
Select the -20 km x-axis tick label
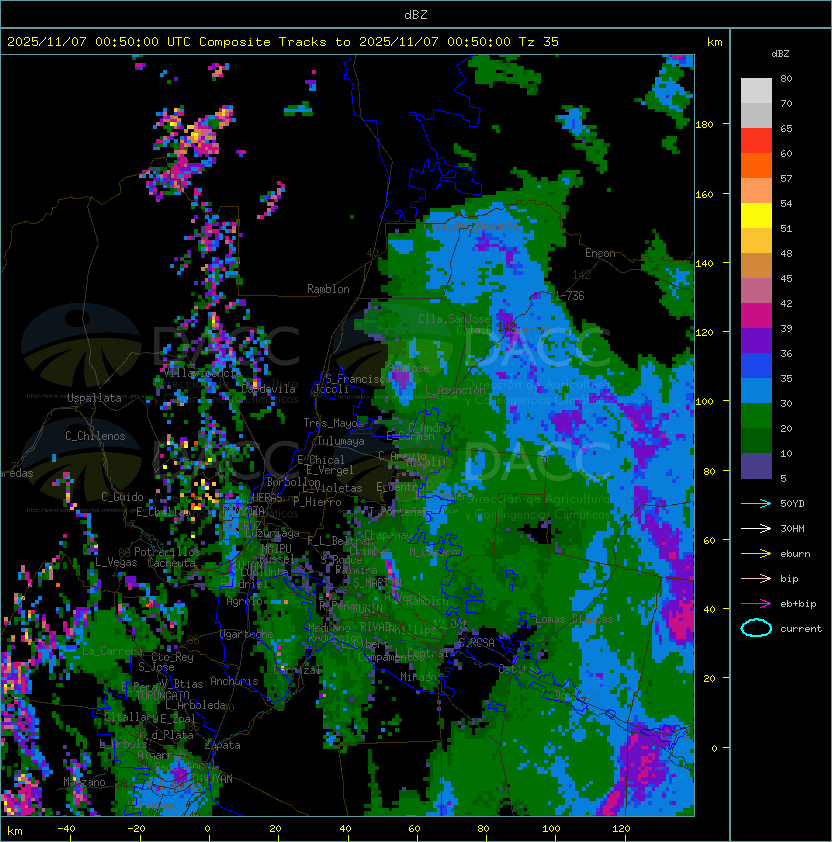pyautogui.click(x=136, y=829)
